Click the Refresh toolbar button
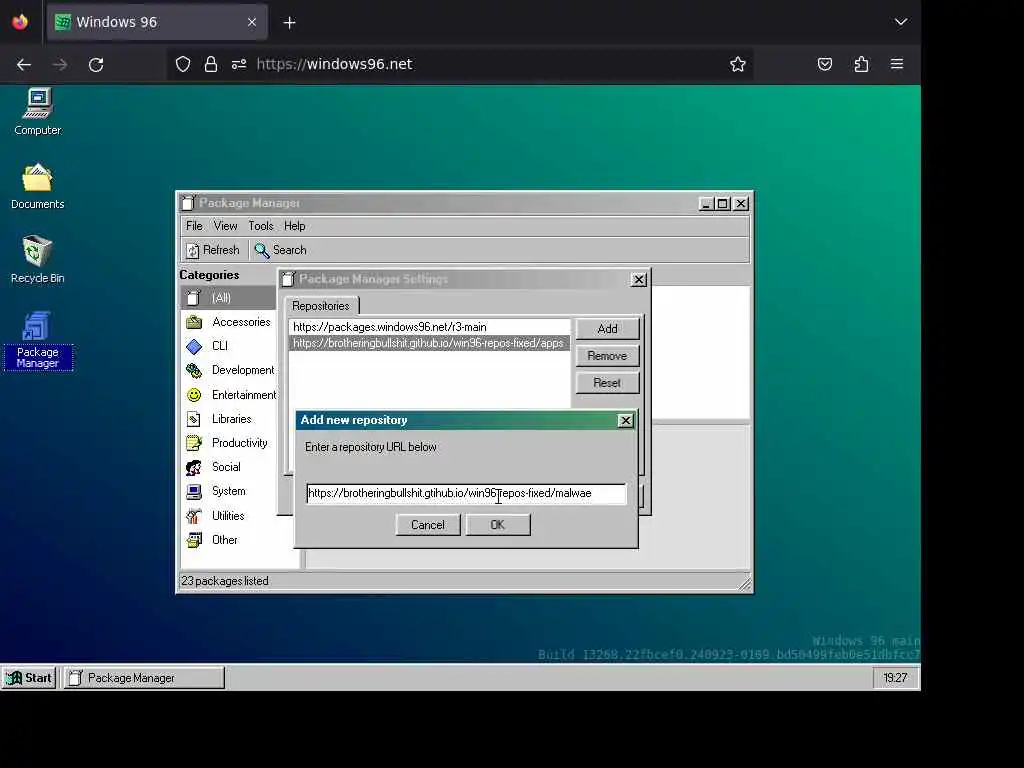The width and height of the screenshot is (1024, 768). 213,250
